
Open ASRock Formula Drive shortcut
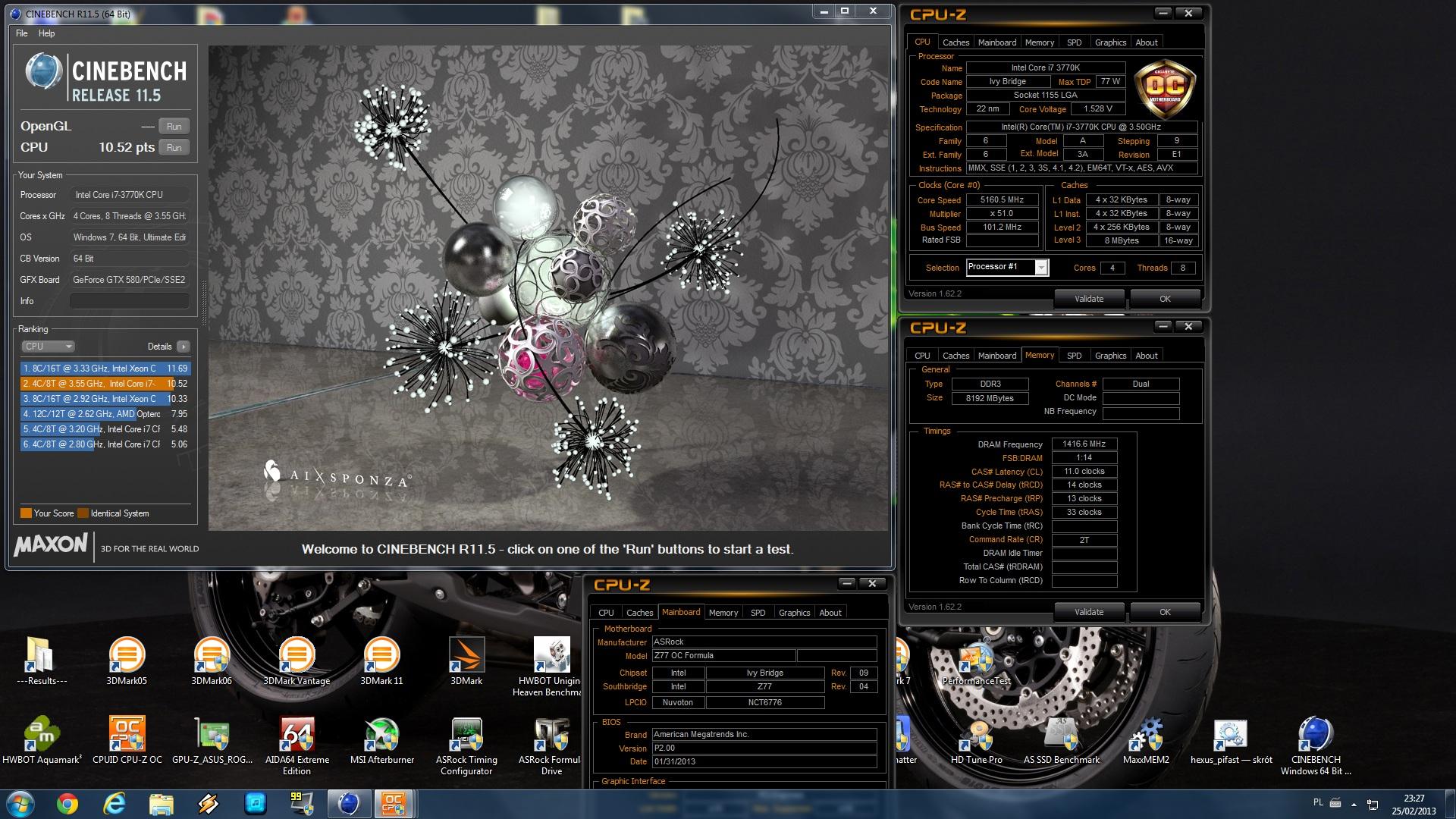tap(550, 746)
